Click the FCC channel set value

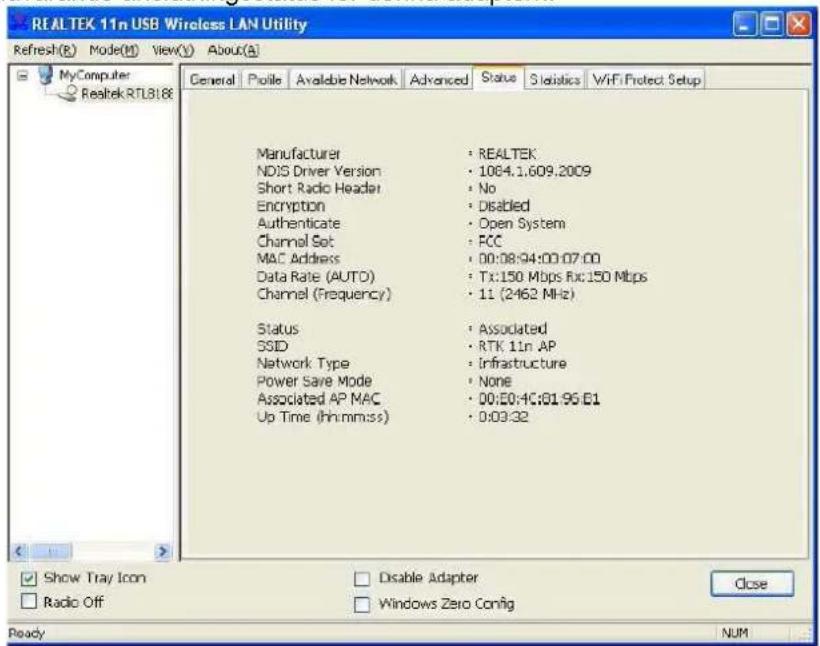pos(490,241)
